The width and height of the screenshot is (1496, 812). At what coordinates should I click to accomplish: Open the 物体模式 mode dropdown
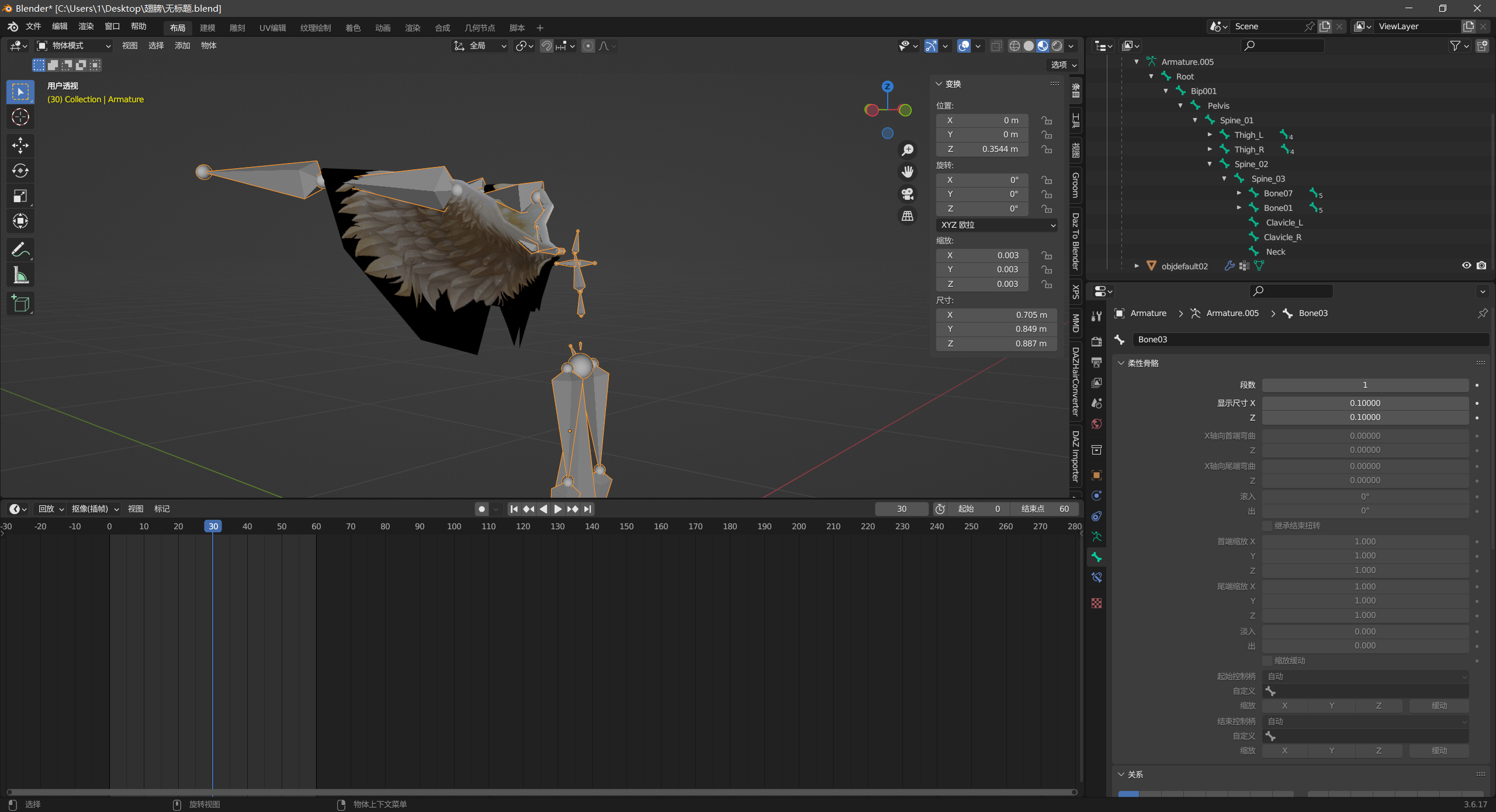click(74, 46)
